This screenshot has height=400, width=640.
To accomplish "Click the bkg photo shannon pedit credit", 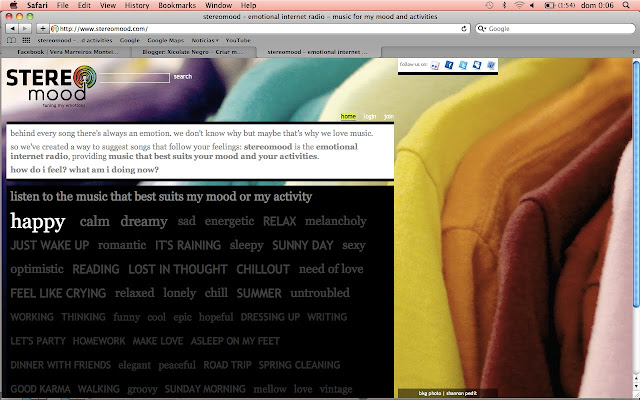I will [x=447, y=393].
